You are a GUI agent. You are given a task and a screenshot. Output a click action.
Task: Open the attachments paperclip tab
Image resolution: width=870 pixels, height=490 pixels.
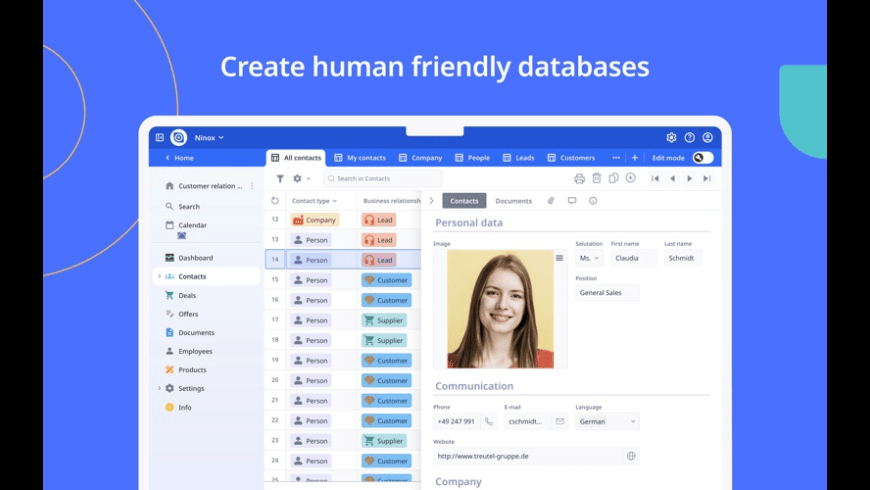click(550, 201)
